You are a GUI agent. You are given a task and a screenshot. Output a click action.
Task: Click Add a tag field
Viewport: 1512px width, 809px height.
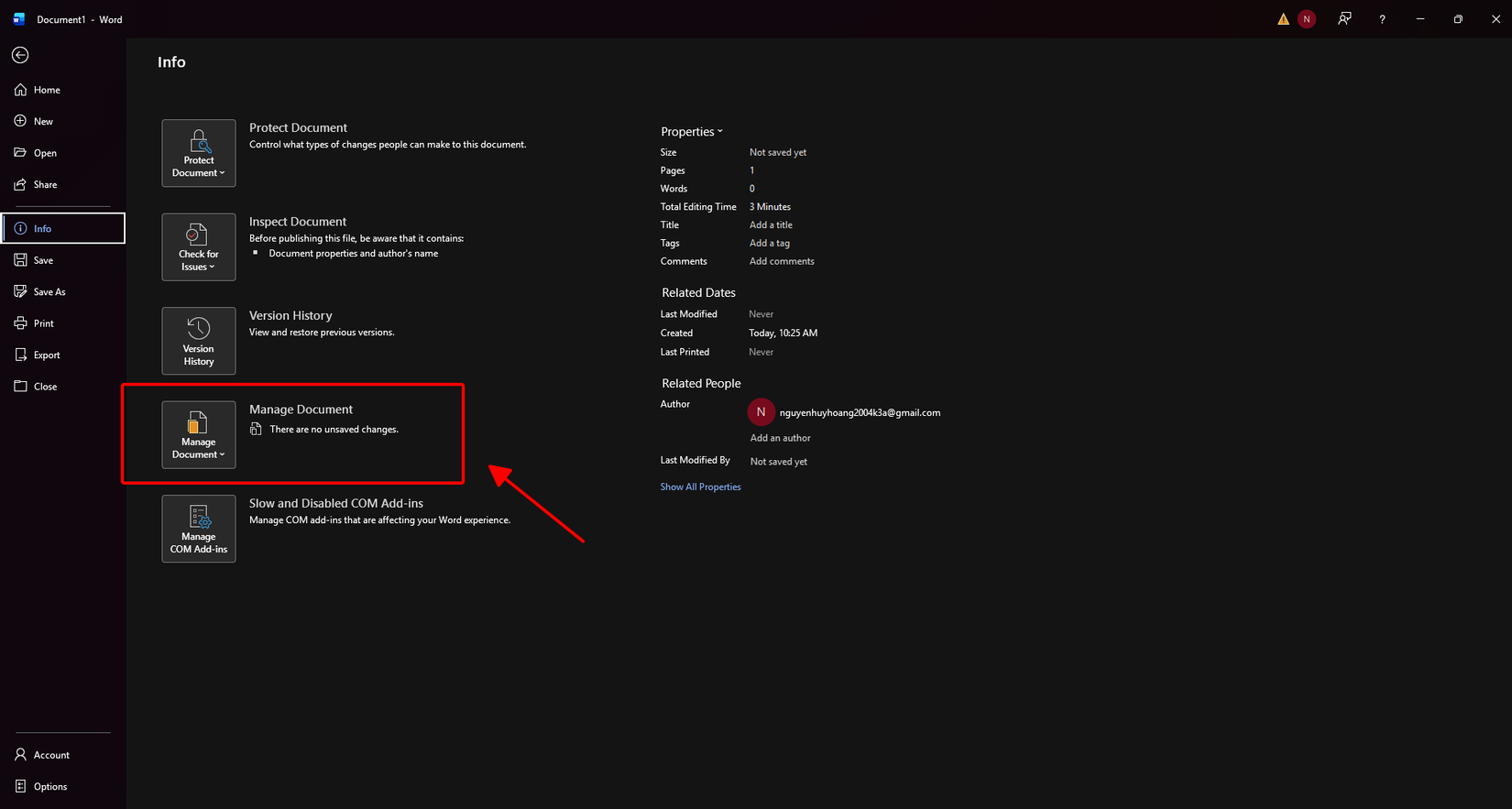point(770,243)
